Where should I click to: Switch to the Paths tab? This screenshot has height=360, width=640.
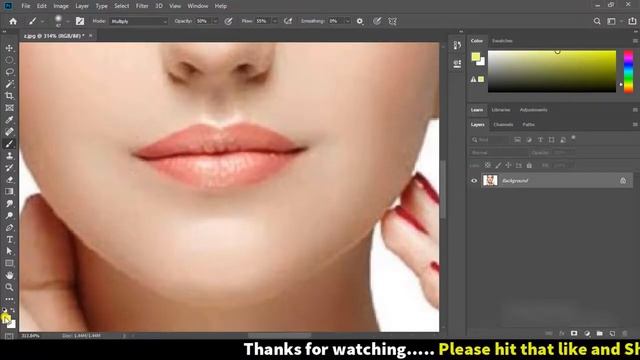pos(529,124)
